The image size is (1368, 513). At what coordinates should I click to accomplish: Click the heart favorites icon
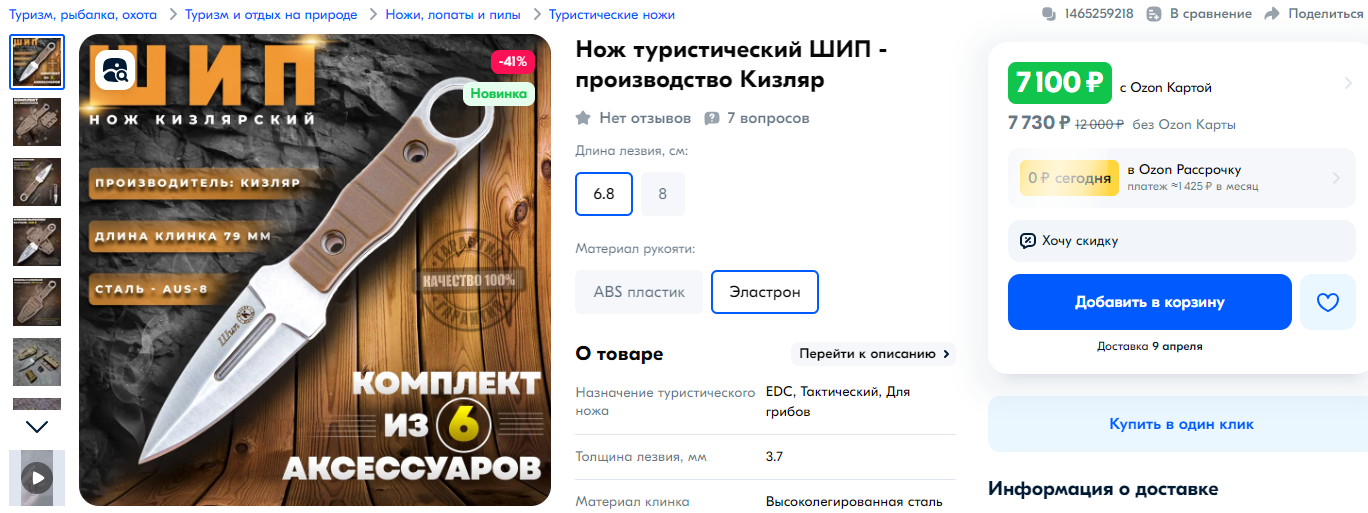1327,302
